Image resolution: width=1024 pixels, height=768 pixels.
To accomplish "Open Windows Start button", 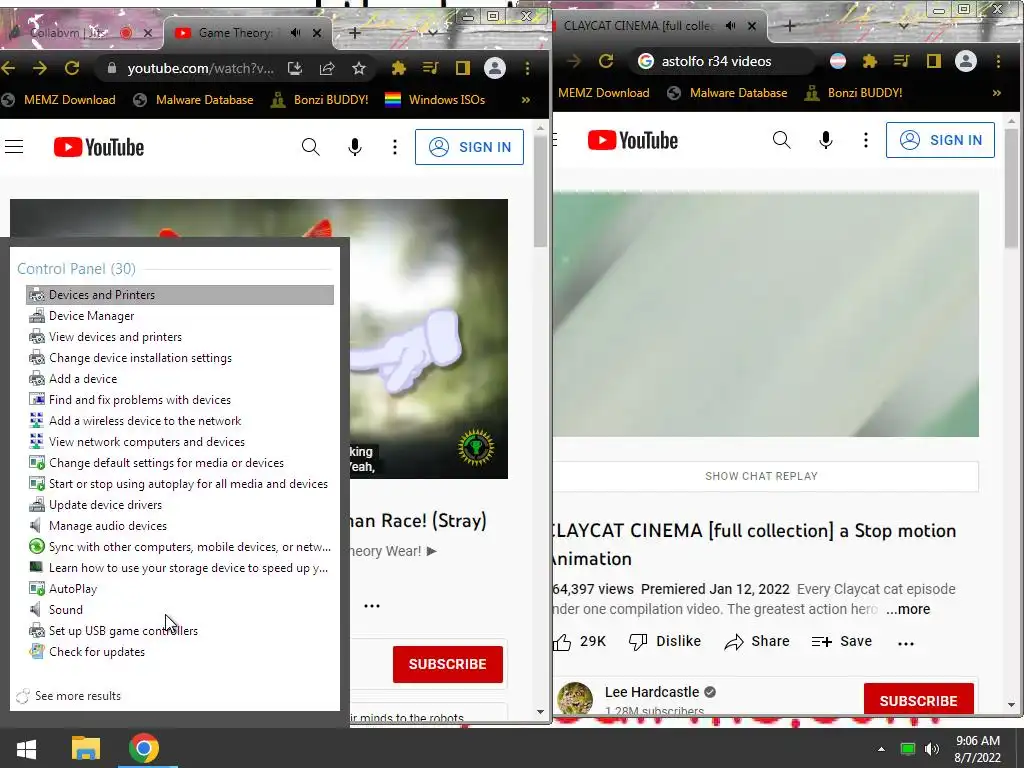I will 26,748.
